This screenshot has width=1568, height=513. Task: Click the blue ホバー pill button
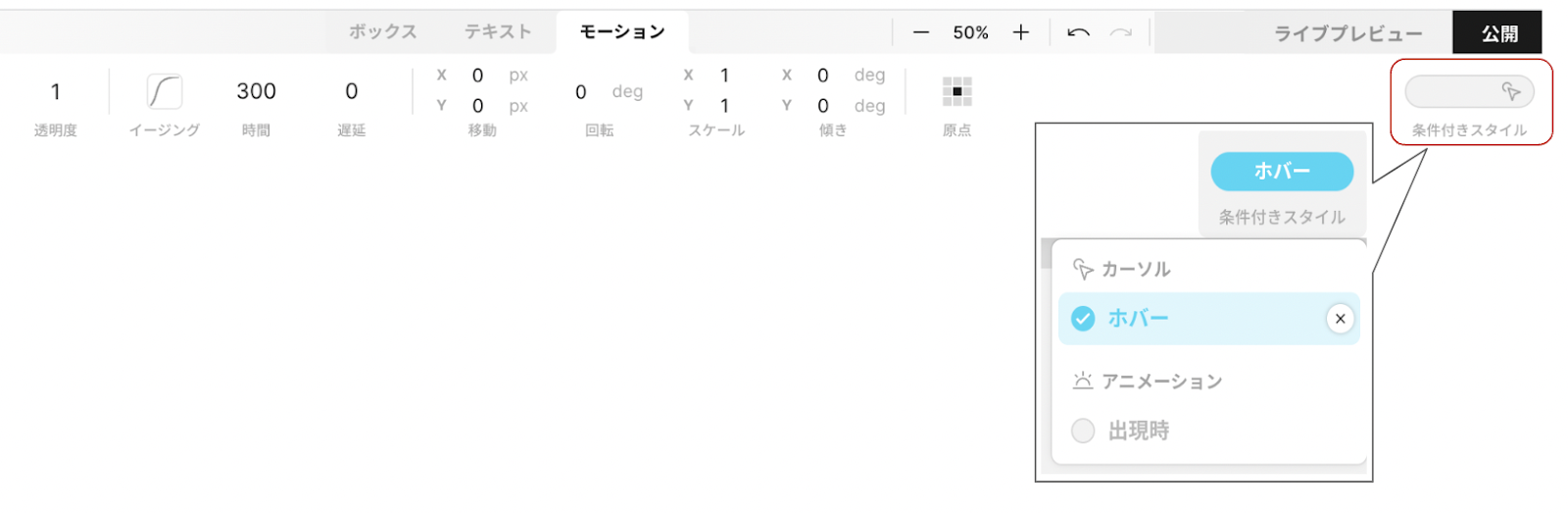tap(1282, 171)
